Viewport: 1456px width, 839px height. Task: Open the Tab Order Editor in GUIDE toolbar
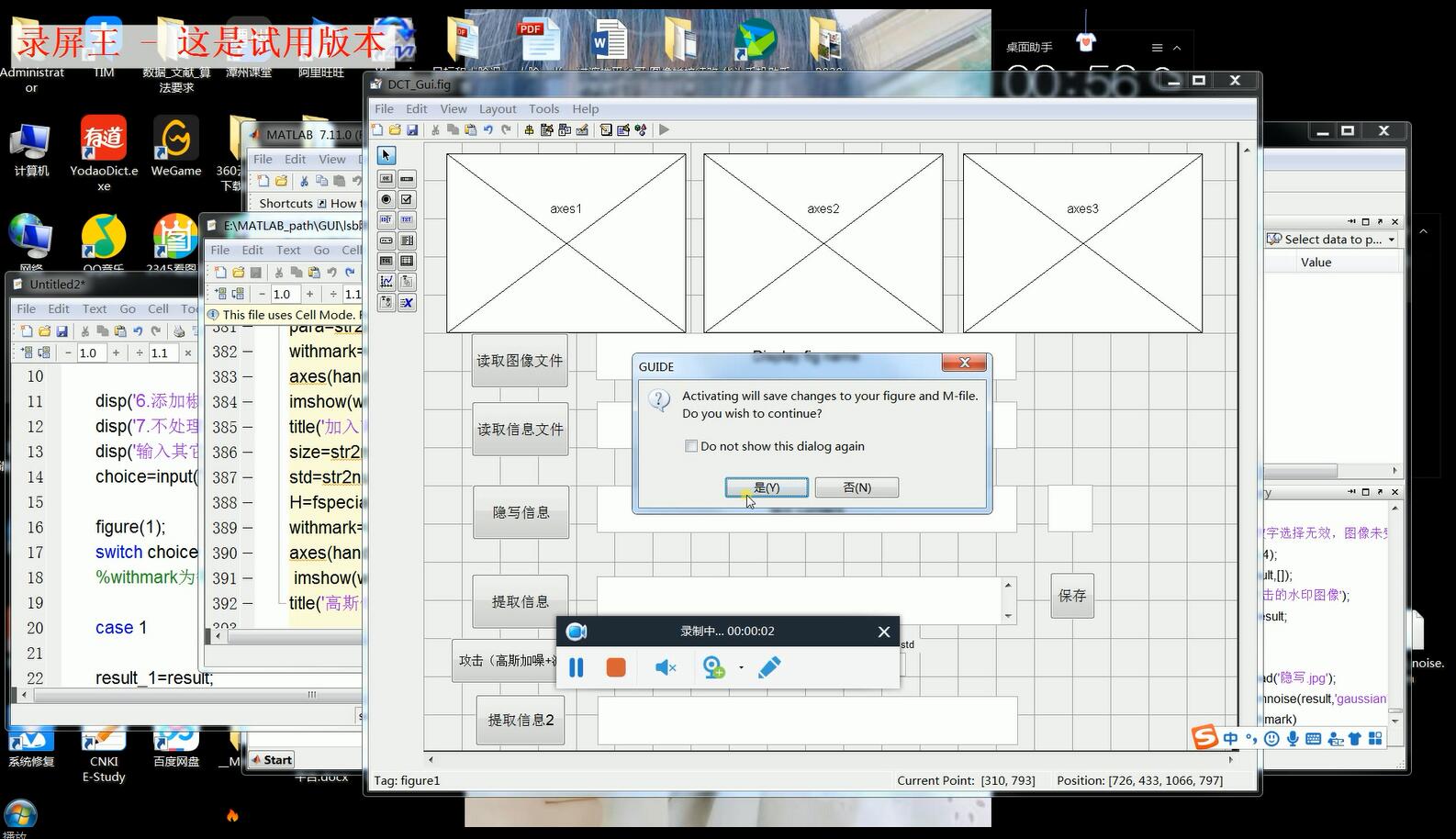565,129
